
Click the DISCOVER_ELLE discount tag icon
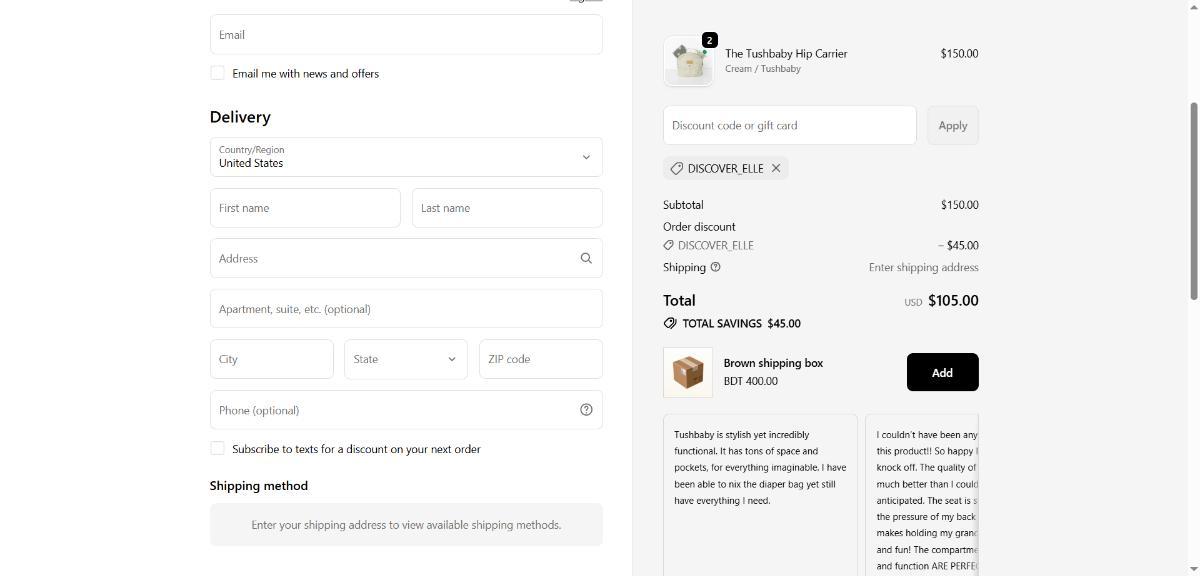(677, 168)
